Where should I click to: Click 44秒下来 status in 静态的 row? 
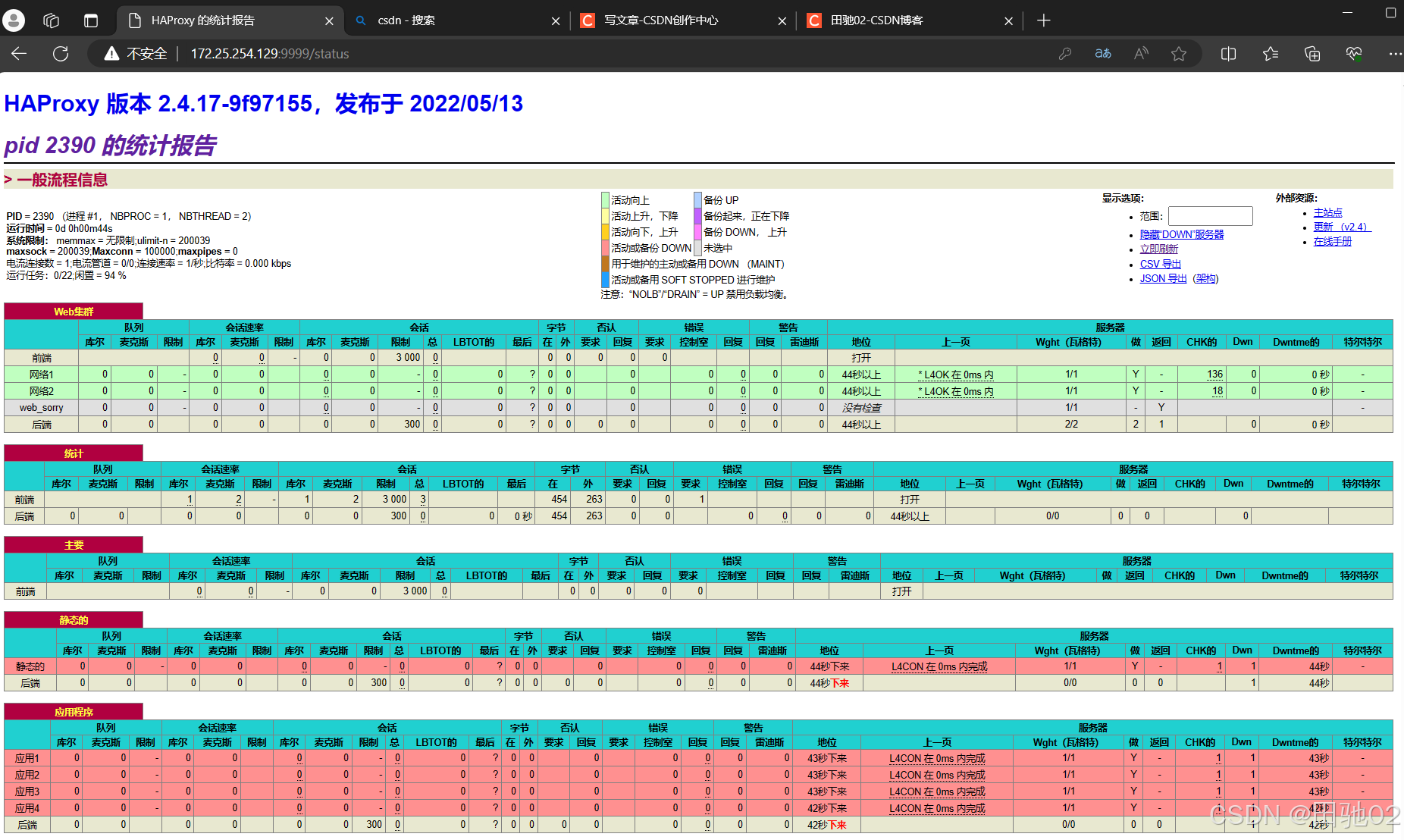(829, 666)
